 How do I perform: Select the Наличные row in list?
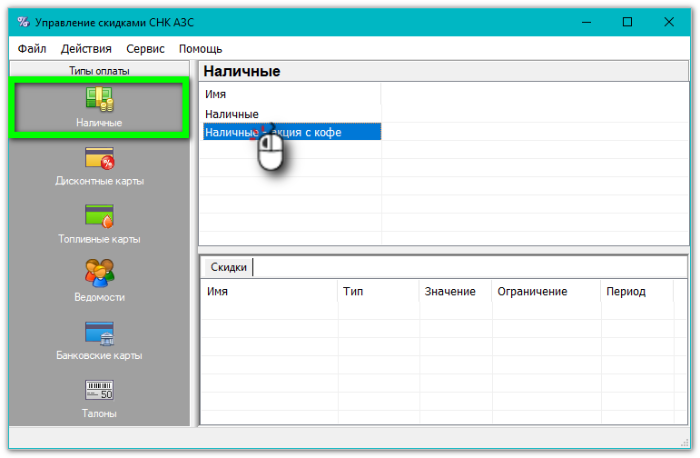coord(232,114)
